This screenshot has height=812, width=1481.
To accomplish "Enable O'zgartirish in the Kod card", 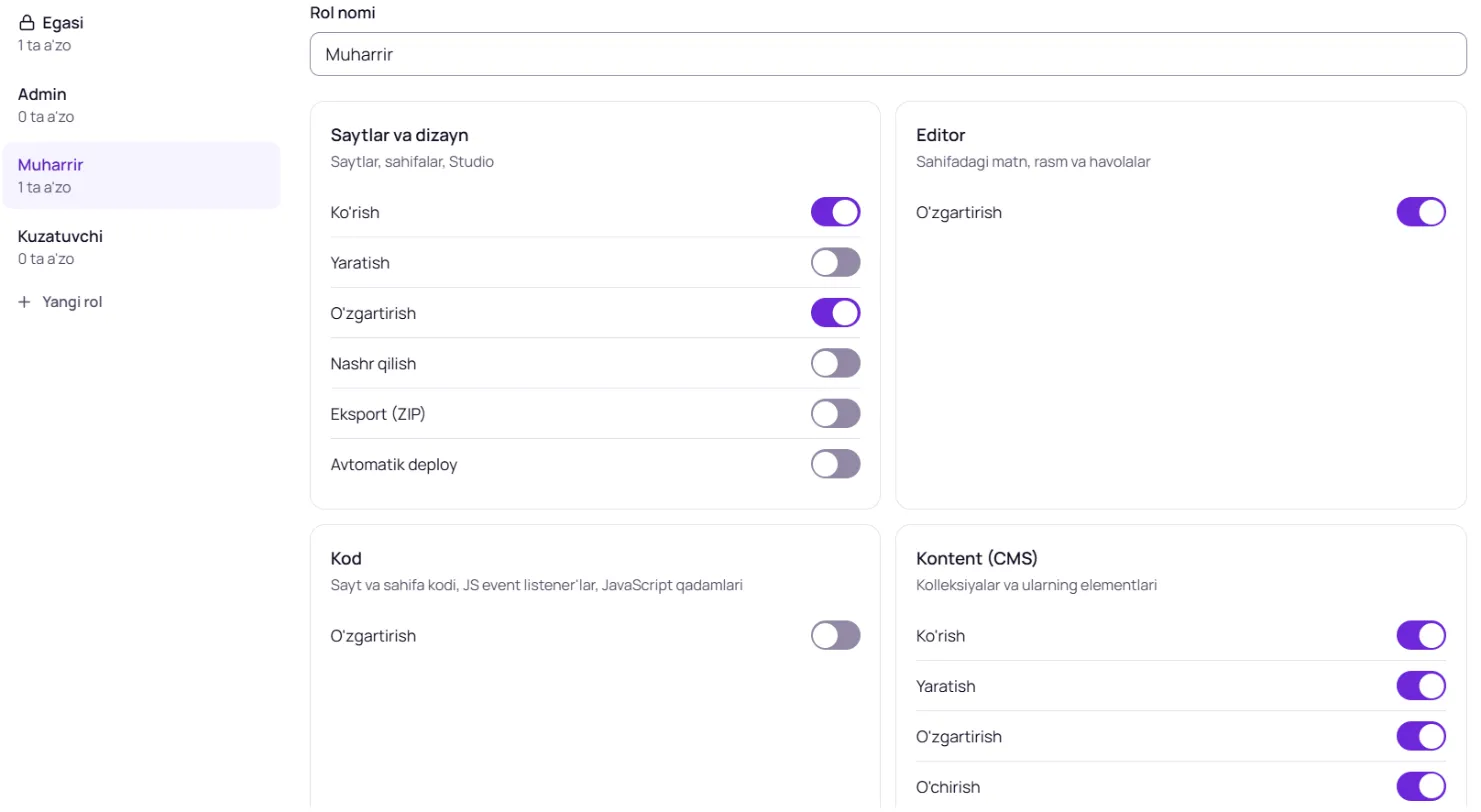I will click(x=835, y=636).
